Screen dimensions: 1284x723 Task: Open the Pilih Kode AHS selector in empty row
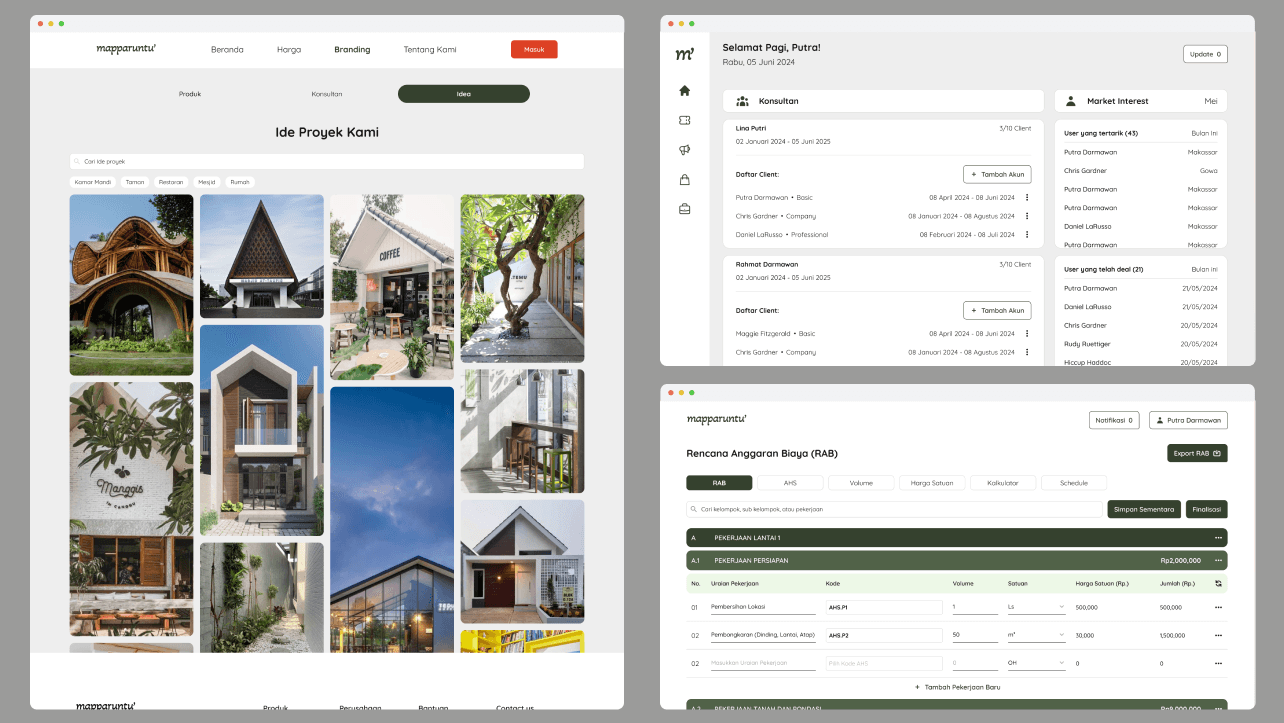tap(884, 663)
